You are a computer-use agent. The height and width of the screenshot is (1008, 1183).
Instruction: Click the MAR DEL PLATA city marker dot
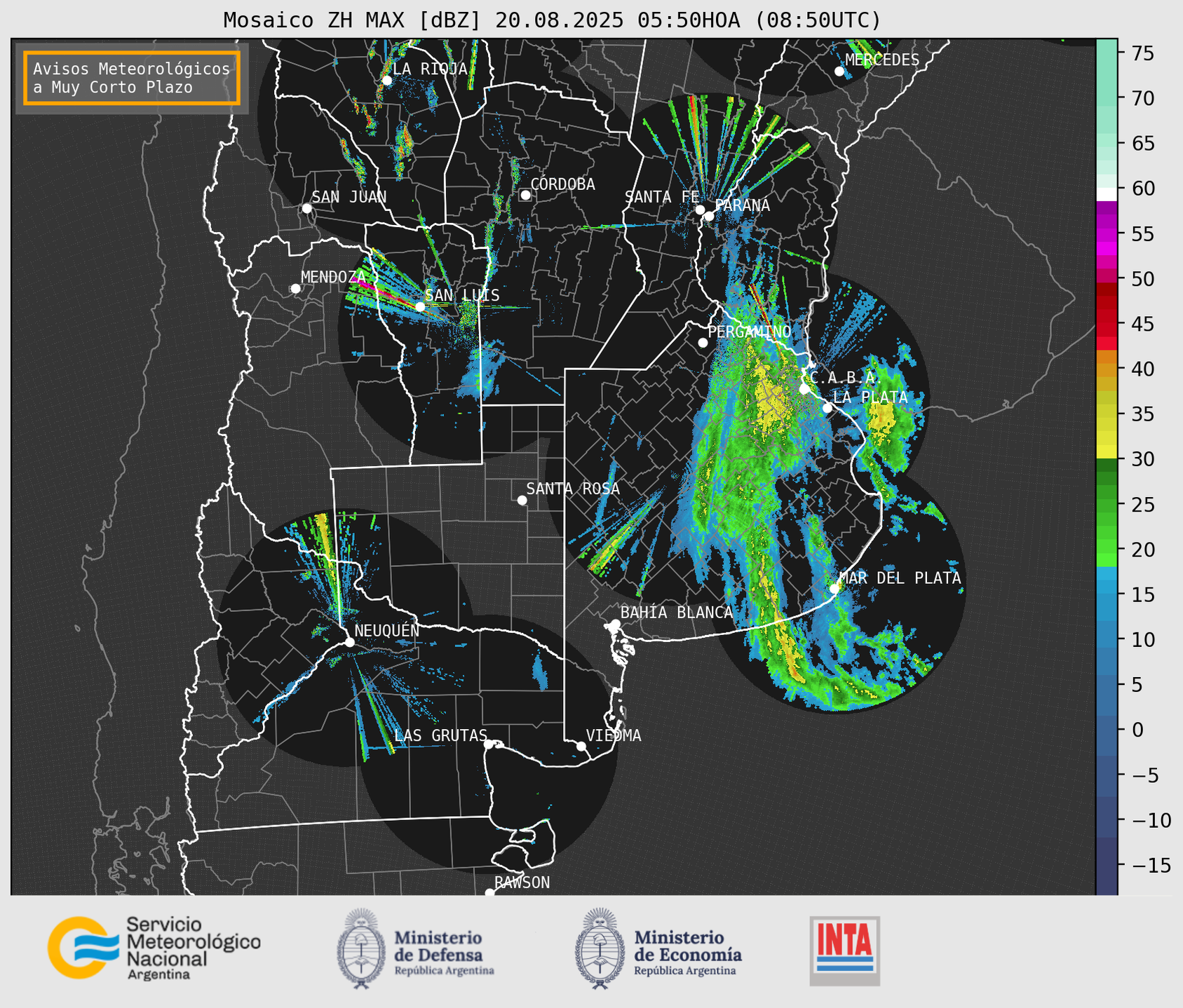pos(834,589)
